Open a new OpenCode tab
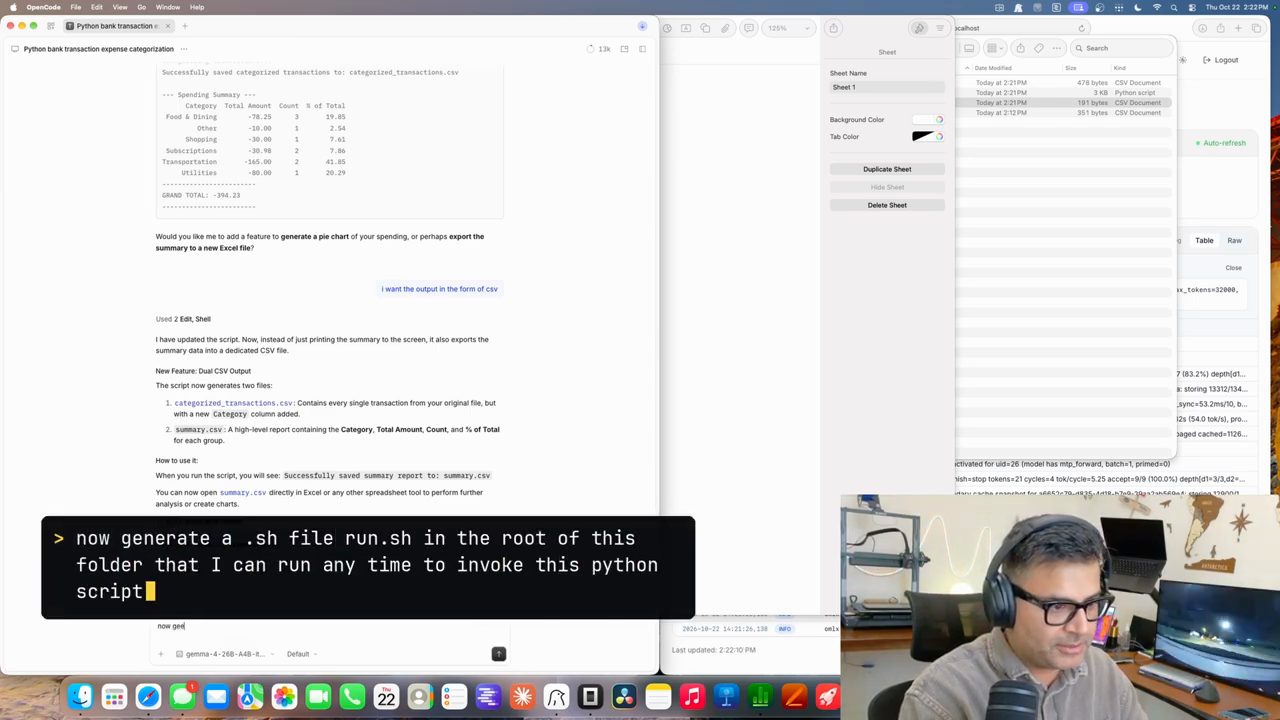 (184, 26)
